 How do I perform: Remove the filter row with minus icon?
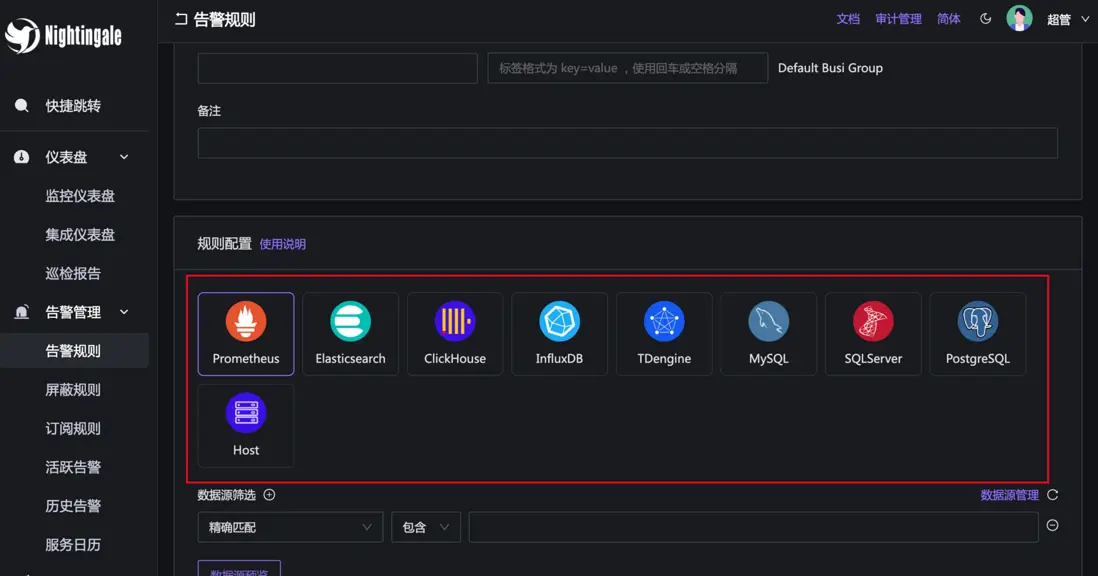pyautogui.click(x=1052, y=526)
